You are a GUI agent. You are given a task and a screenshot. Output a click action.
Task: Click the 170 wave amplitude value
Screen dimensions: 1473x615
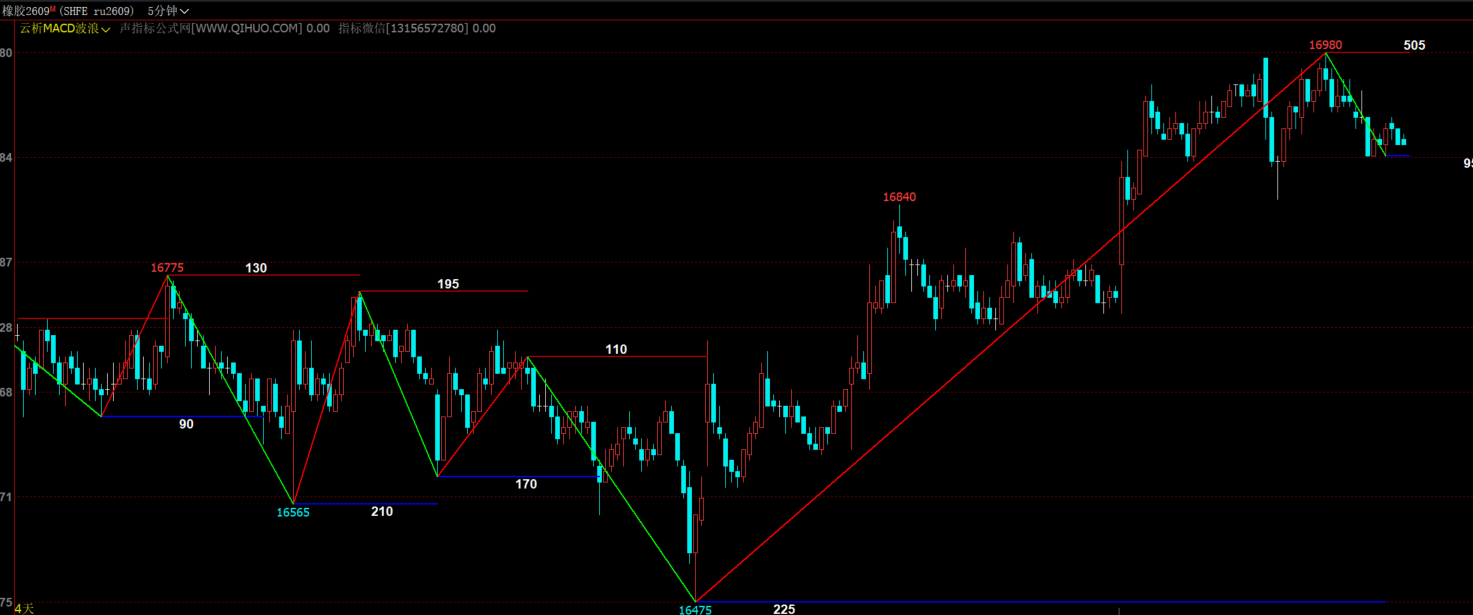[x=526, y=484]
